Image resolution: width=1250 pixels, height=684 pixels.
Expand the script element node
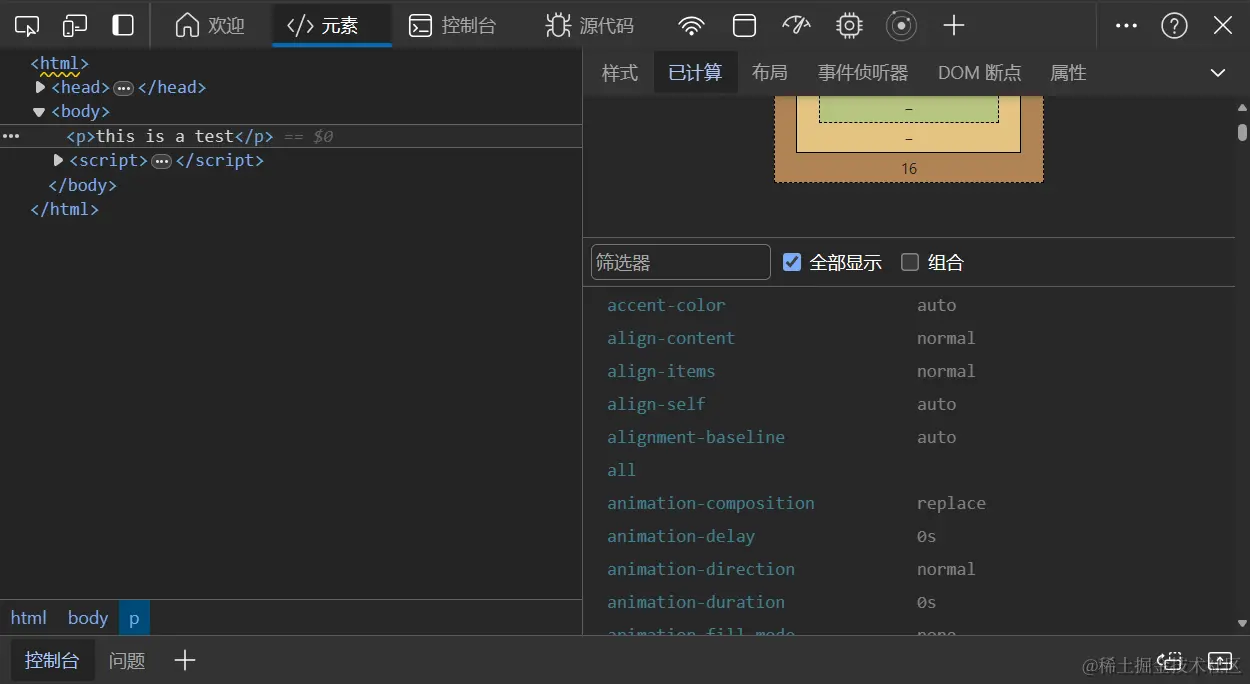point(58,160)
